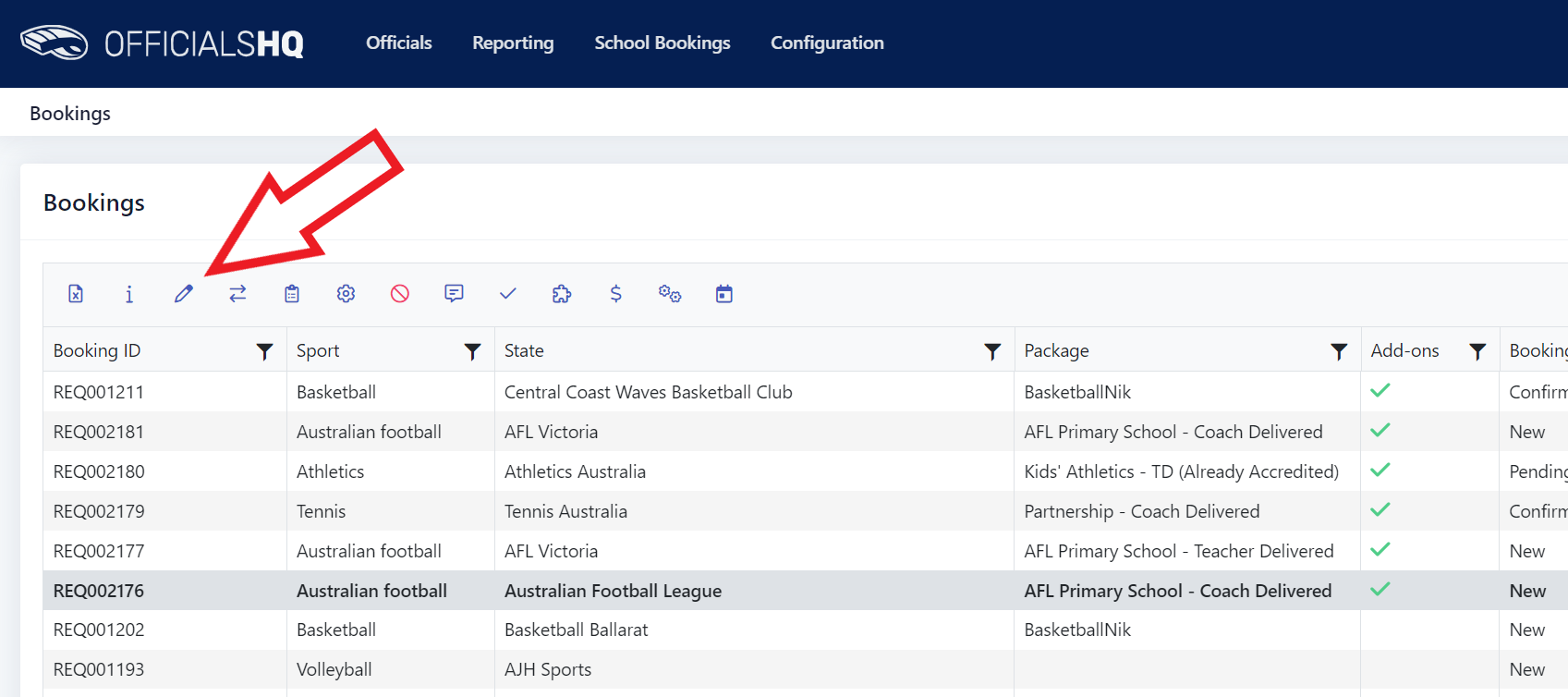The image size is (1568, 697).
Task: Click the pencil edit booking icon
Action: (x=184, y=294)
